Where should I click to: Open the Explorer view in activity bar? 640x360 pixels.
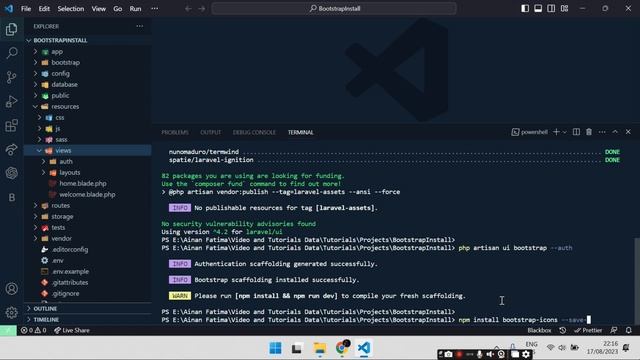[x=11, y=29]
